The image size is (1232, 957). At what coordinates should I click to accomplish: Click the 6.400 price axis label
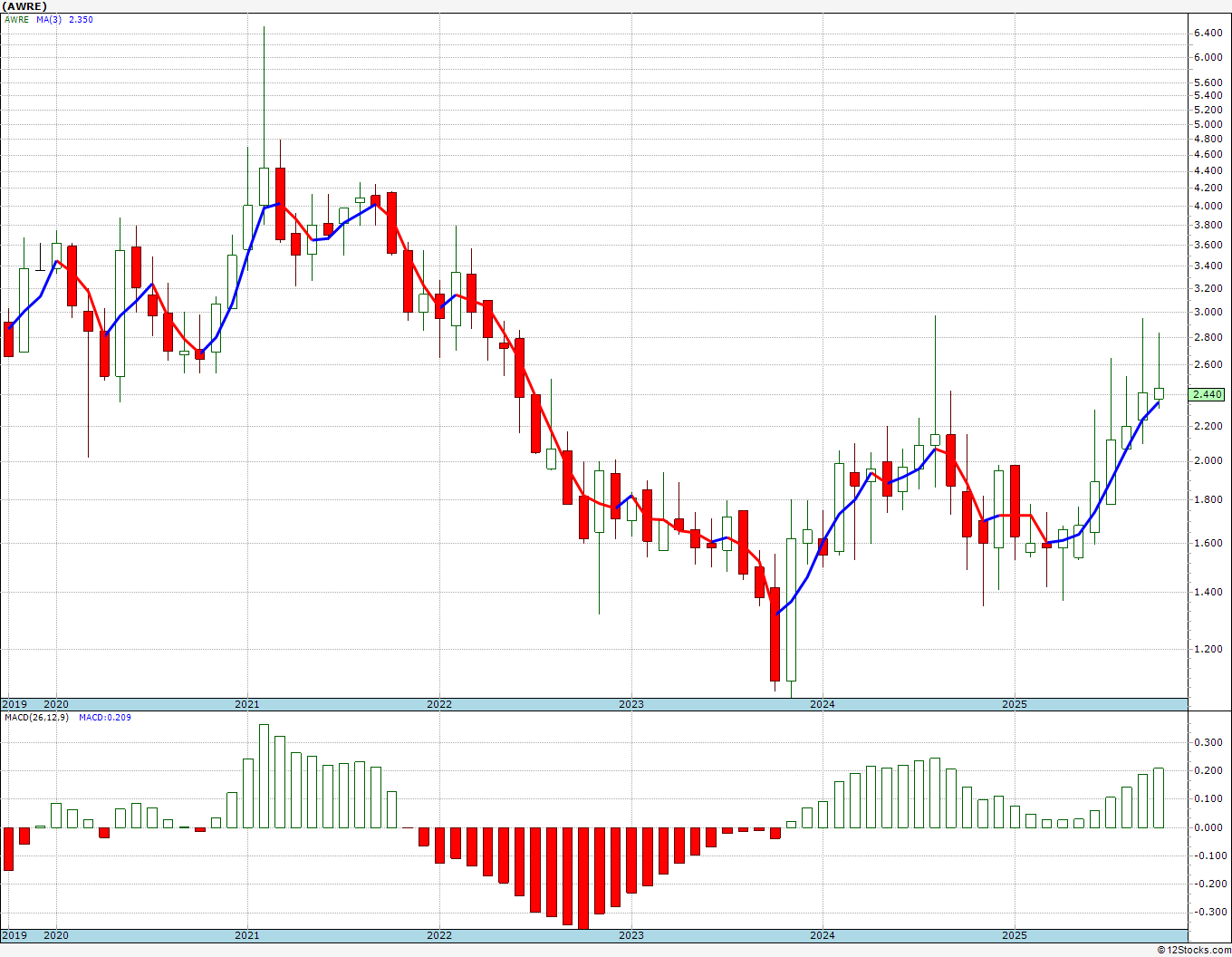(x=1208, y=34)
